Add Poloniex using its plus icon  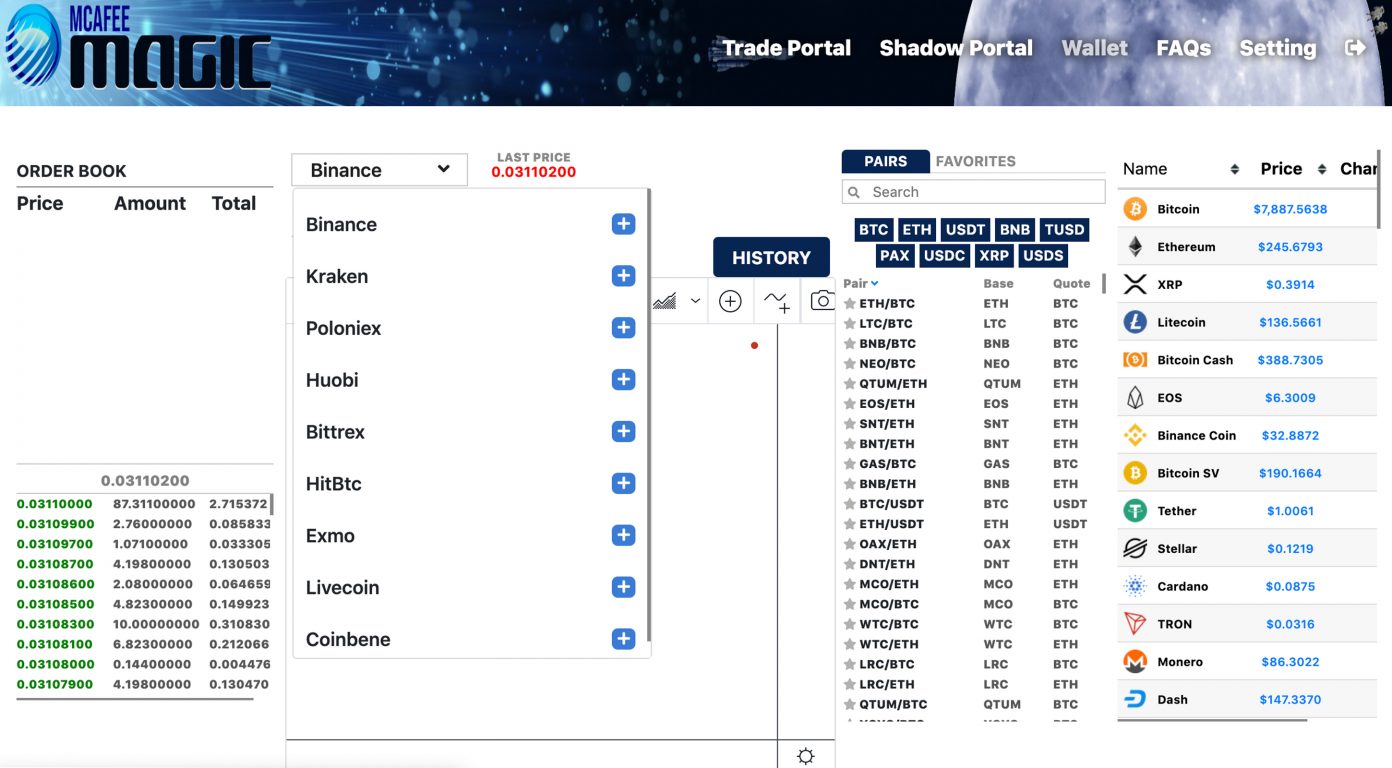coord(623,328)
